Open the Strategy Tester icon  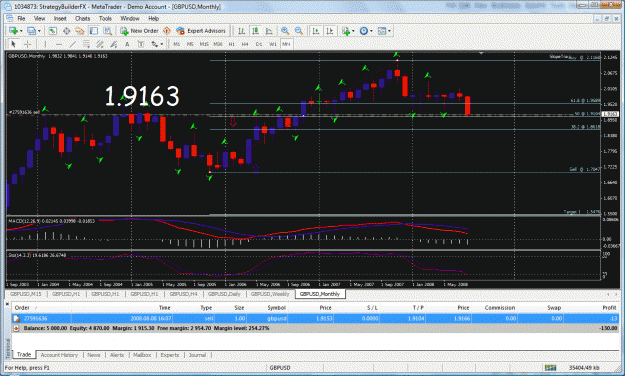coord(108,31)
